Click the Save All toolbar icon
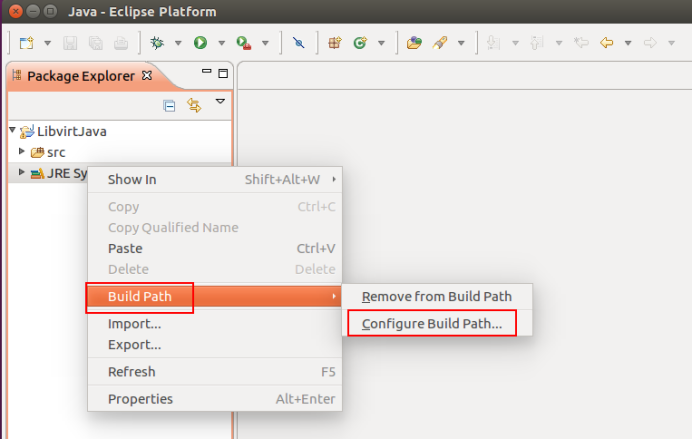Image resolution: width=692 pixels, height=439 pixels. pos(95,43)
